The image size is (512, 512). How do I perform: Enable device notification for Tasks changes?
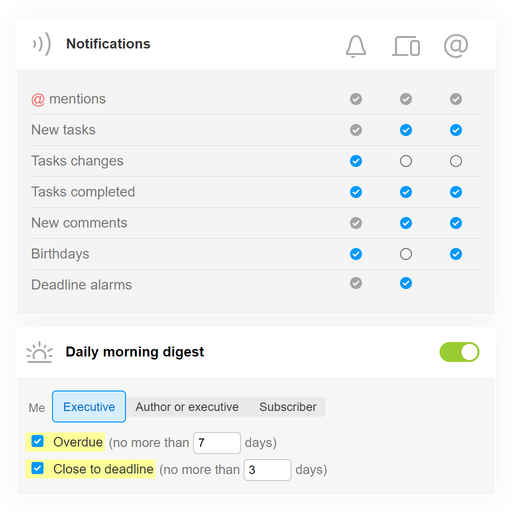click(x=406, y=161)
